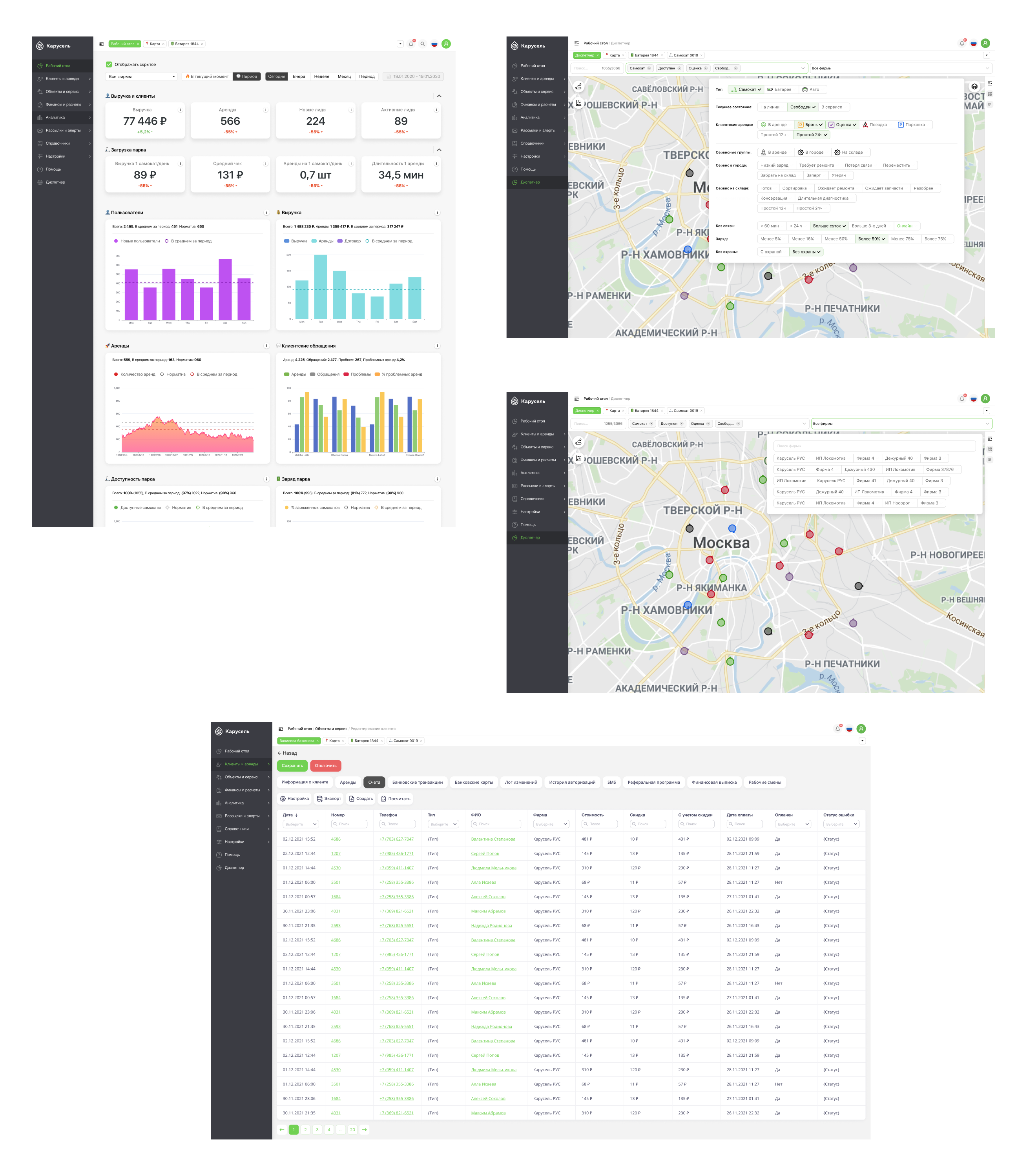Open the map layers icon
The height and width of the screenshot is (1176, 1027).
tap(974, 87)
